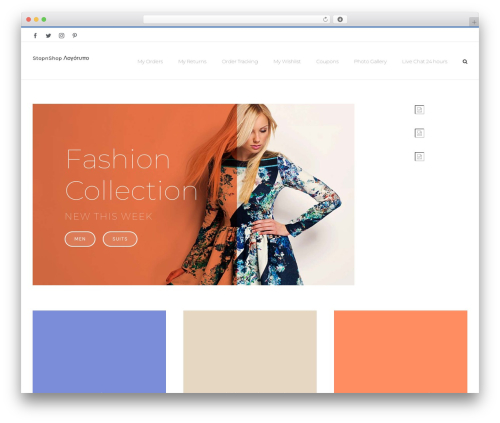Click the first sidebar document icon

coord(419,110)
